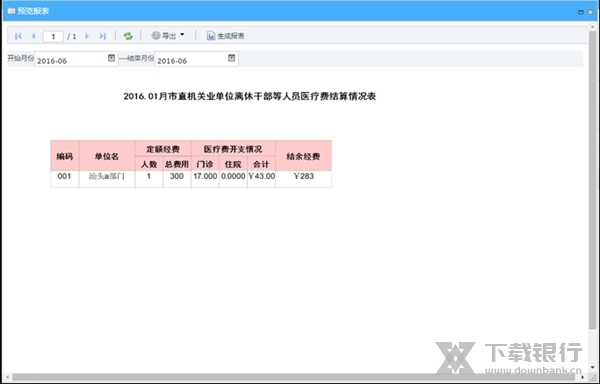
Task: Go to next page arrow
Action: point(86,36)
